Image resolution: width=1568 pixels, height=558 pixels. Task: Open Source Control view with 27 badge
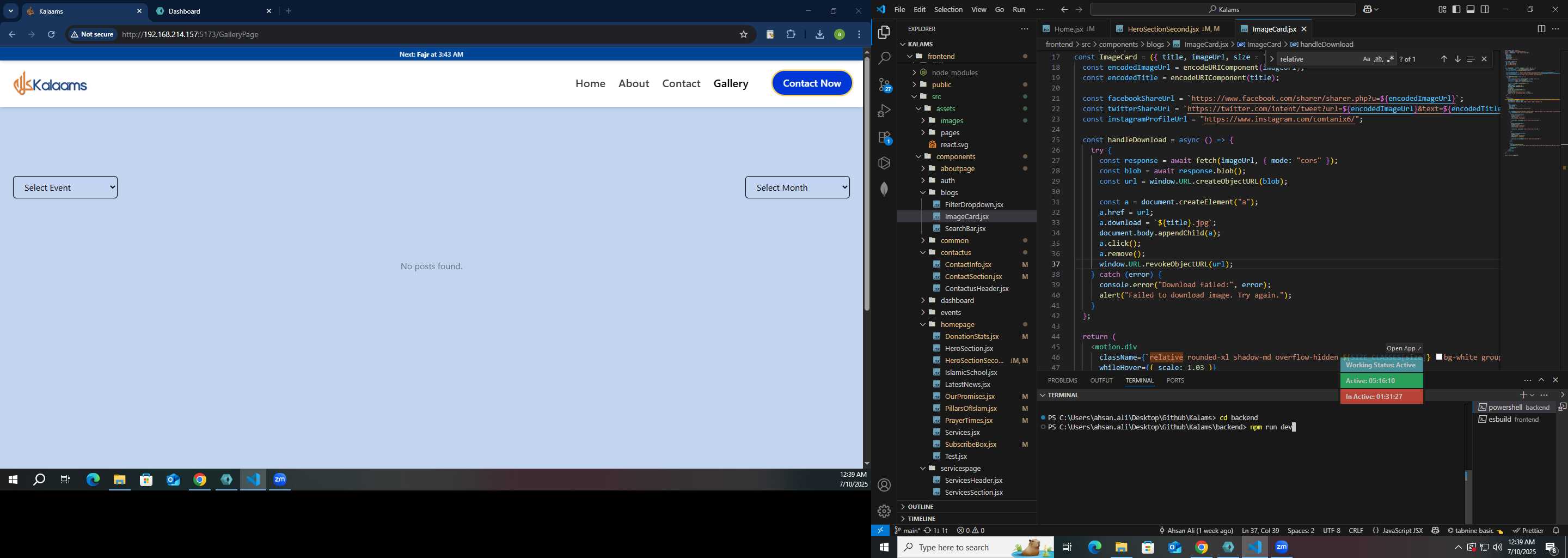(884, 84)
